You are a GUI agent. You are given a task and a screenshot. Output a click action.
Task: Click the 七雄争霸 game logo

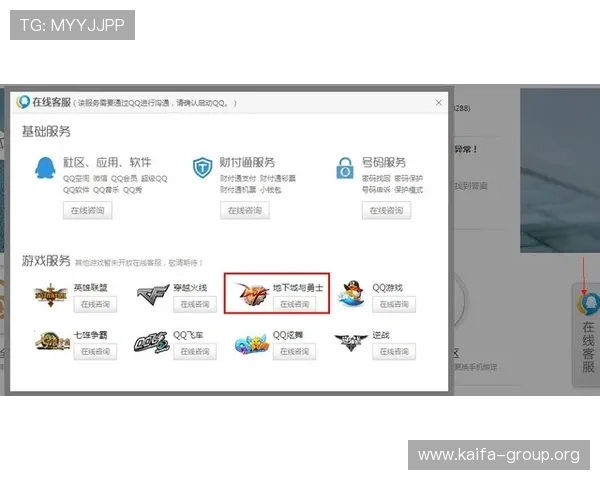tap(52, 341)
